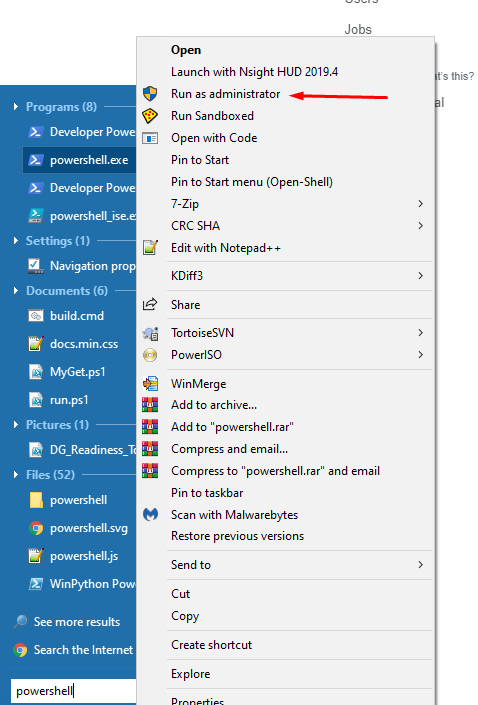Image resolution: width=478 pixels, height=705 pixels.
Task: Click the Edit with Notepad++ icon
Action: tap(150, 248)
